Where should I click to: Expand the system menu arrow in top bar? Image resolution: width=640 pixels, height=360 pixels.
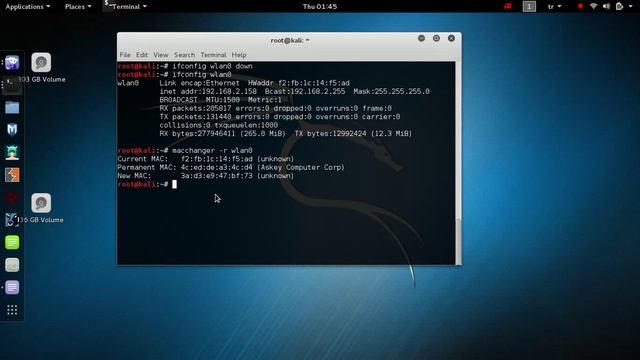tap(631, 7)
